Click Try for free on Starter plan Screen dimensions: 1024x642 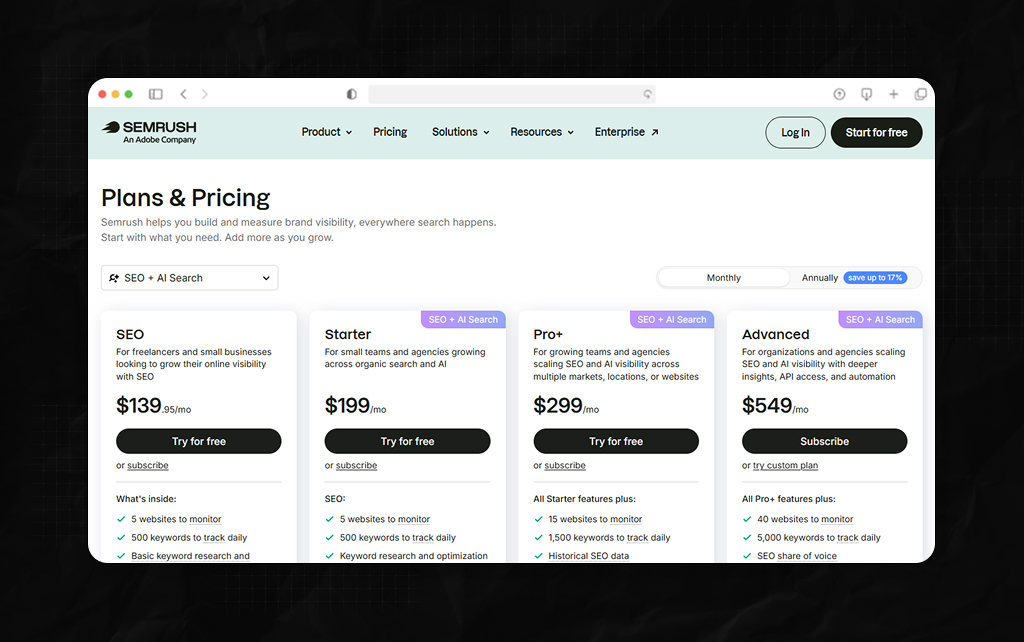[408, 441]
